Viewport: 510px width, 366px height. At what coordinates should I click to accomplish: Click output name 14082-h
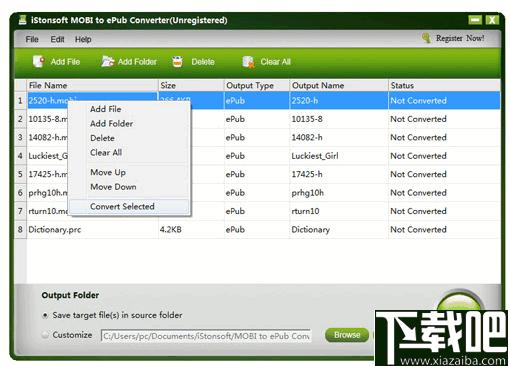click(307, 137)
